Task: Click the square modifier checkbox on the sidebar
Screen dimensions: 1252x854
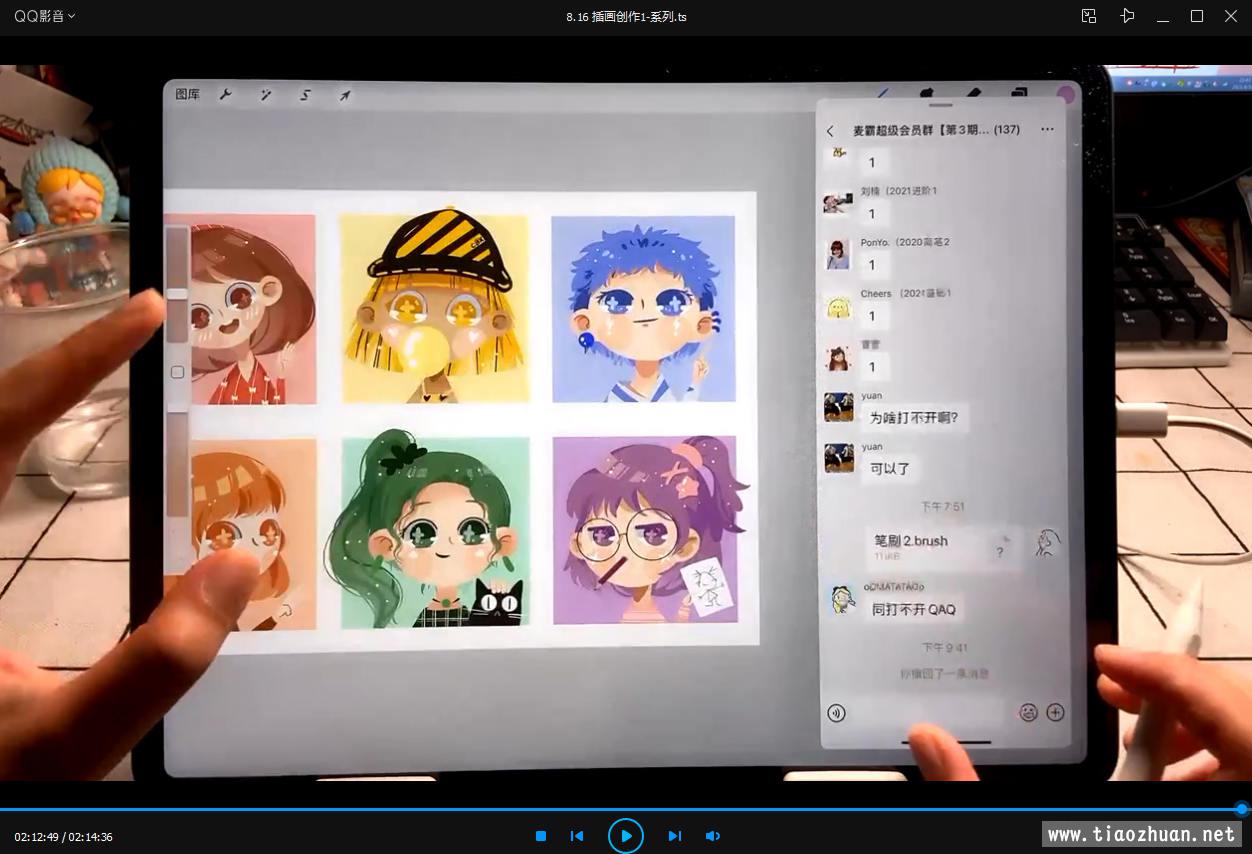Action: [x=177, y=372]
